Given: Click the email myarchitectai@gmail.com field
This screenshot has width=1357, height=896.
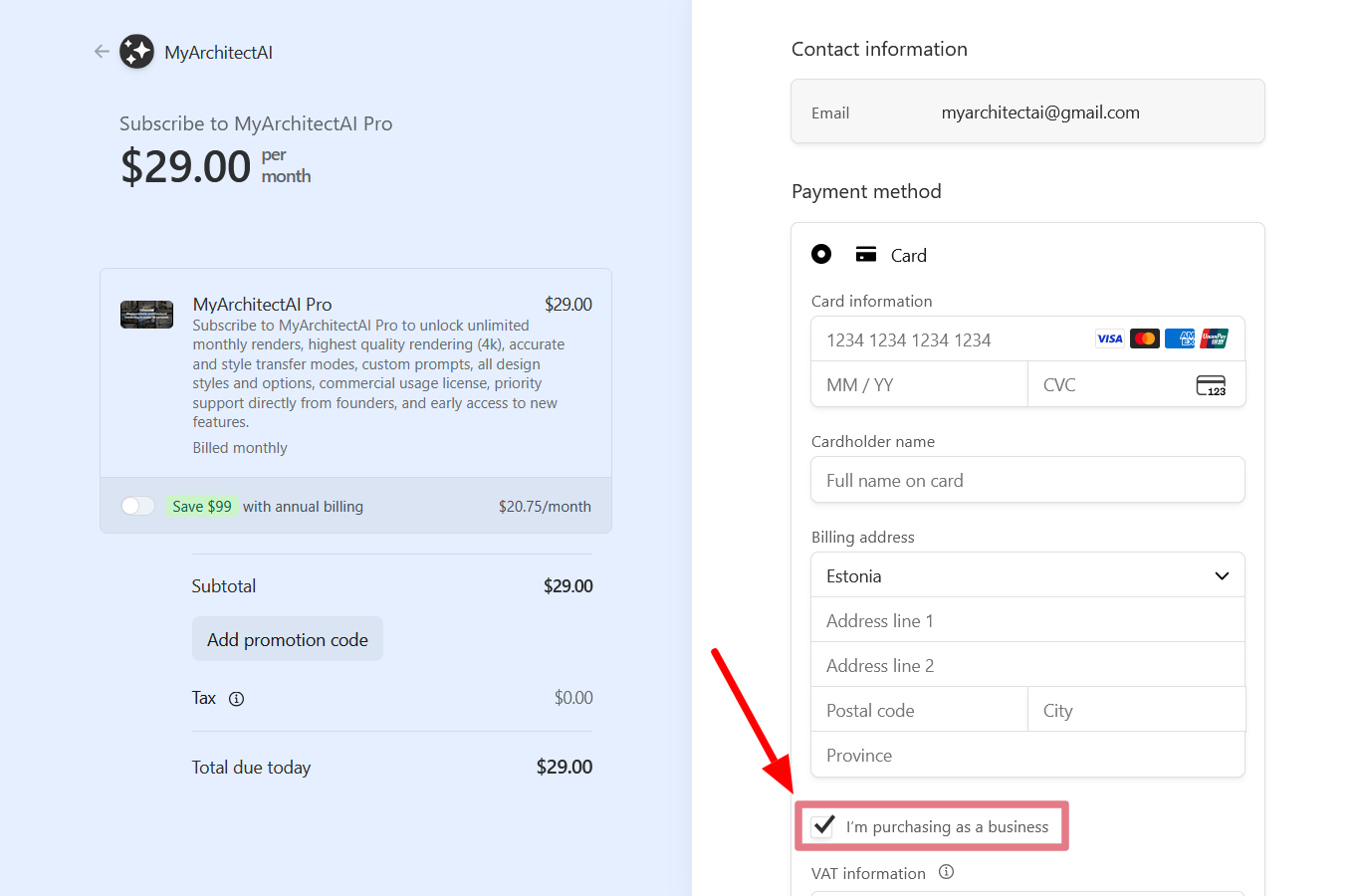Looking at the screenshot, I should (1027, 112).
